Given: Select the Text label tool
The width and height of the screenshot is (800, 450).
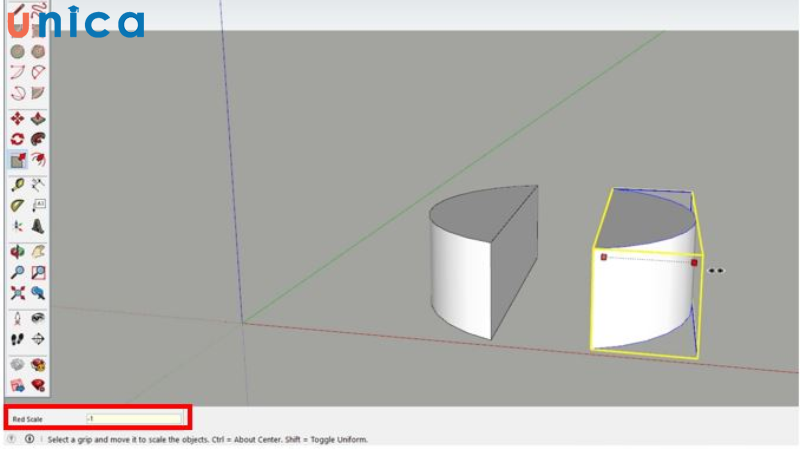Looking at the screenshot, I should (x=38, y=206).
